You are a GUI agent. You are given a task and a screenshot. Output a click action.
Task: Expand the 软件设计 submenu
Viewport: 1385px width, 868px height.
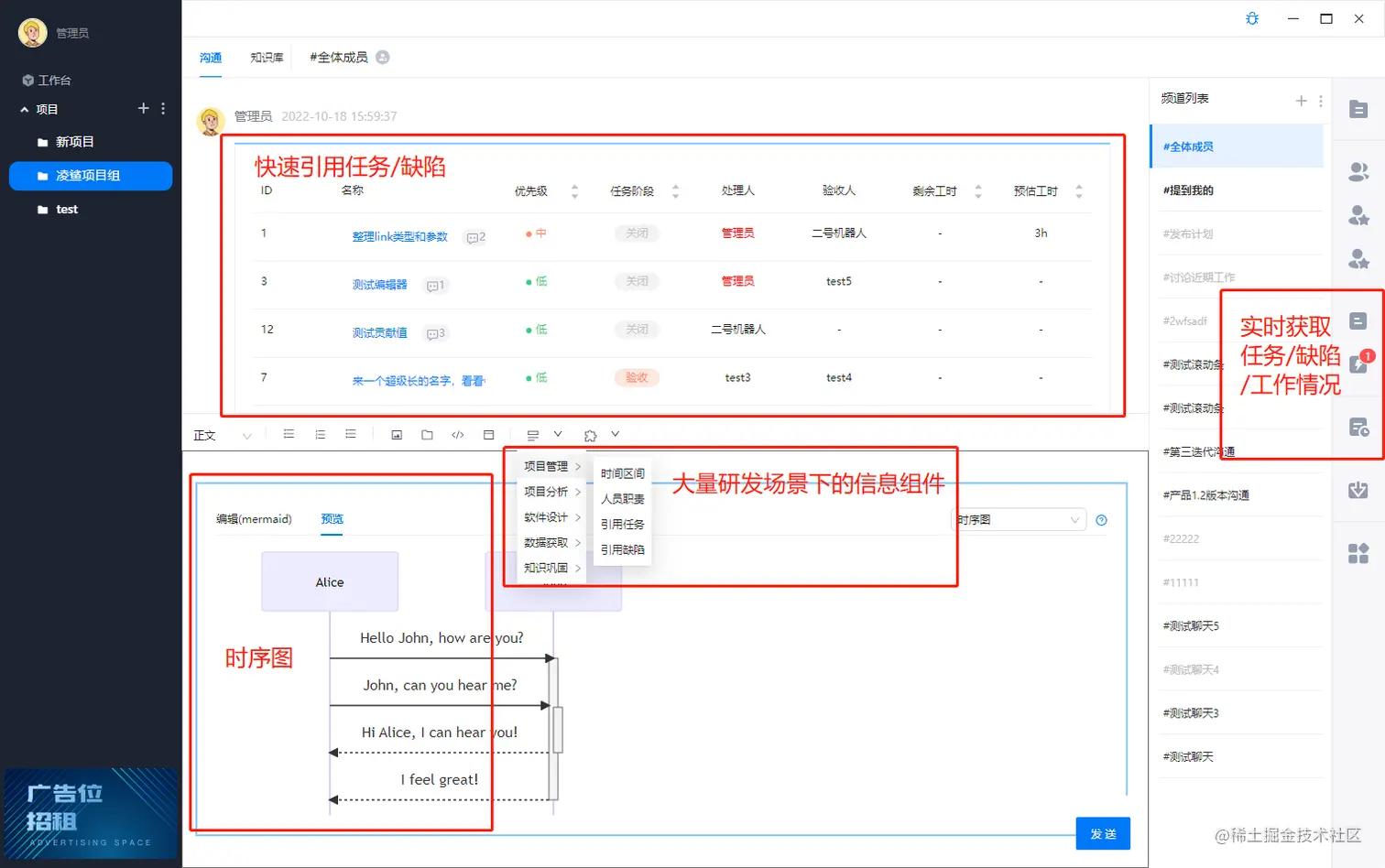(x=552, y=517)
